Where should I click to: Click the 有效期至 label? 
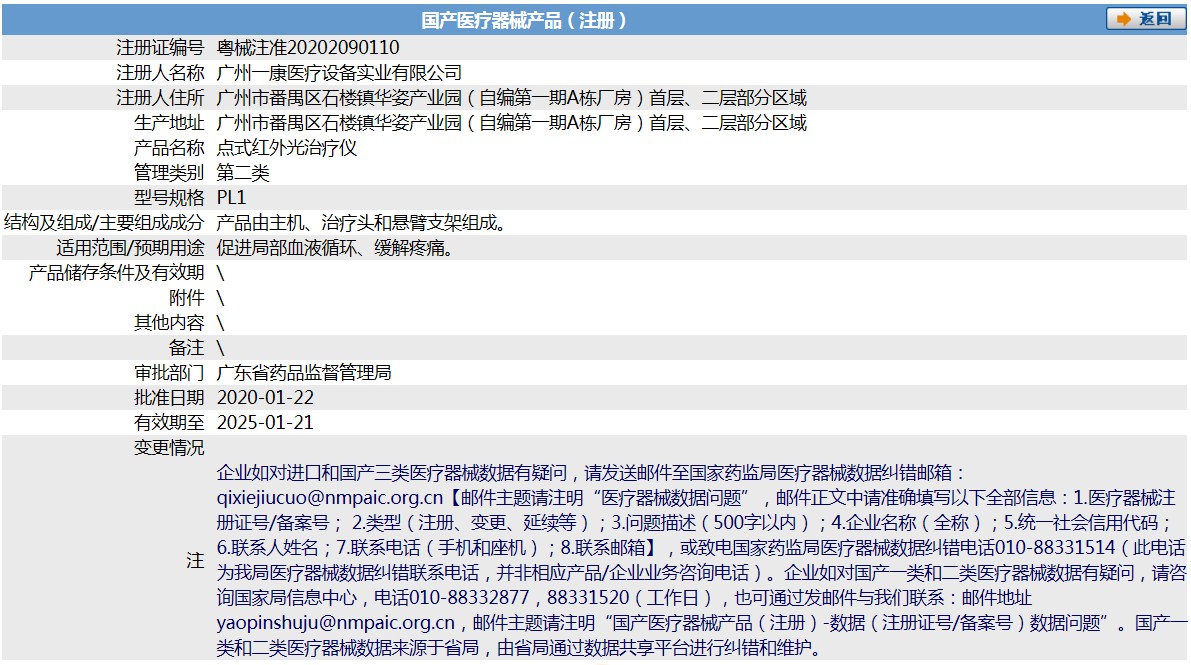169,423
